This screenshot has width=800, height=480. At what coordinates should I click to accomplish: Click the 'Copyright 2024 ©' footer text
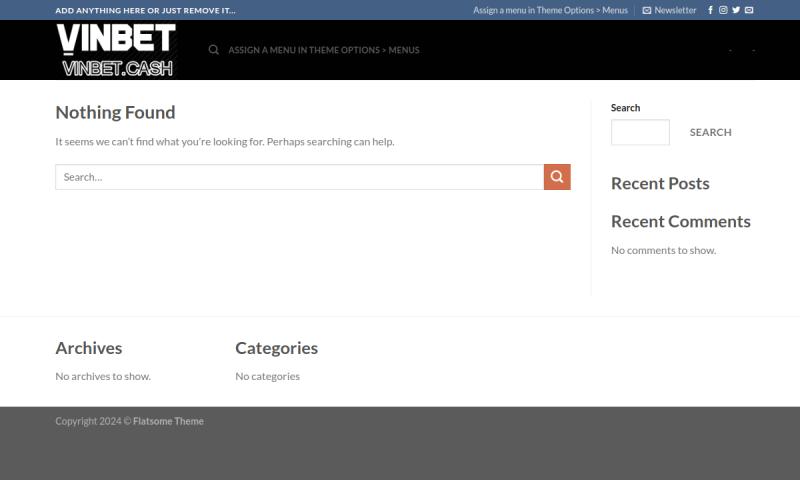point(93,421)
